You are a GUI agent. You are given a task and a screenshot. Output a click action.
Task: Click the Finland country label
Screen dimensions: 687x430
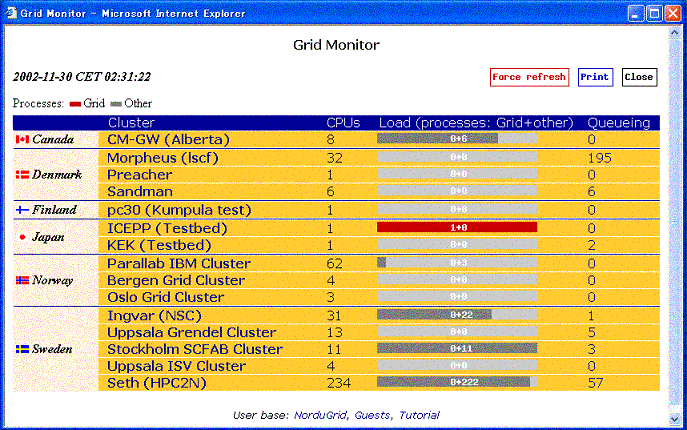tap(54, 210)
